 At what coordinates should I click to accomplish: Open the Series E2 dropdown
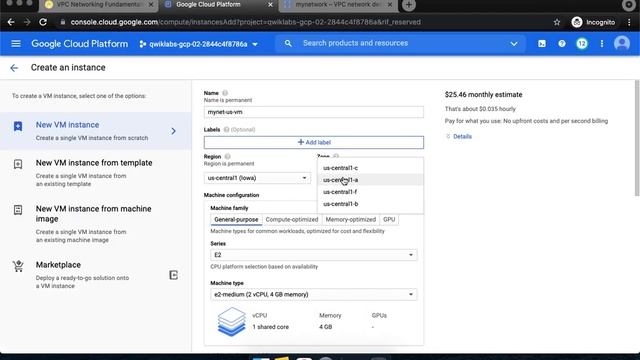[x=313, y=255]
